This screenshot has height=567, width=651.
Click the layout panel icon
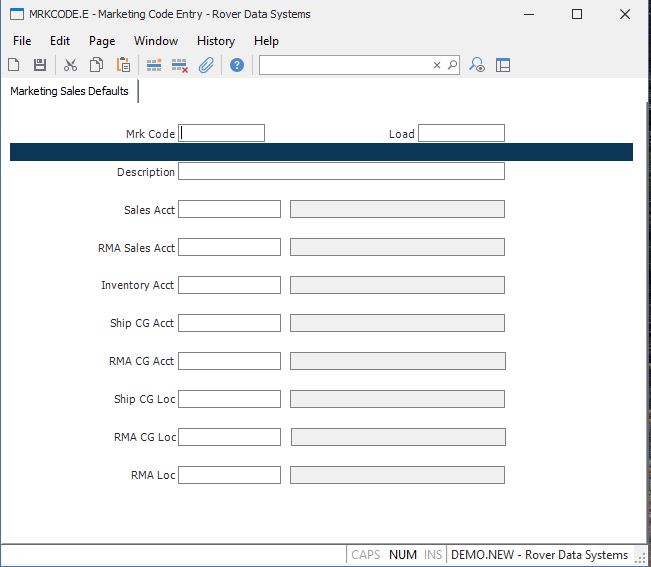(503, 65)
